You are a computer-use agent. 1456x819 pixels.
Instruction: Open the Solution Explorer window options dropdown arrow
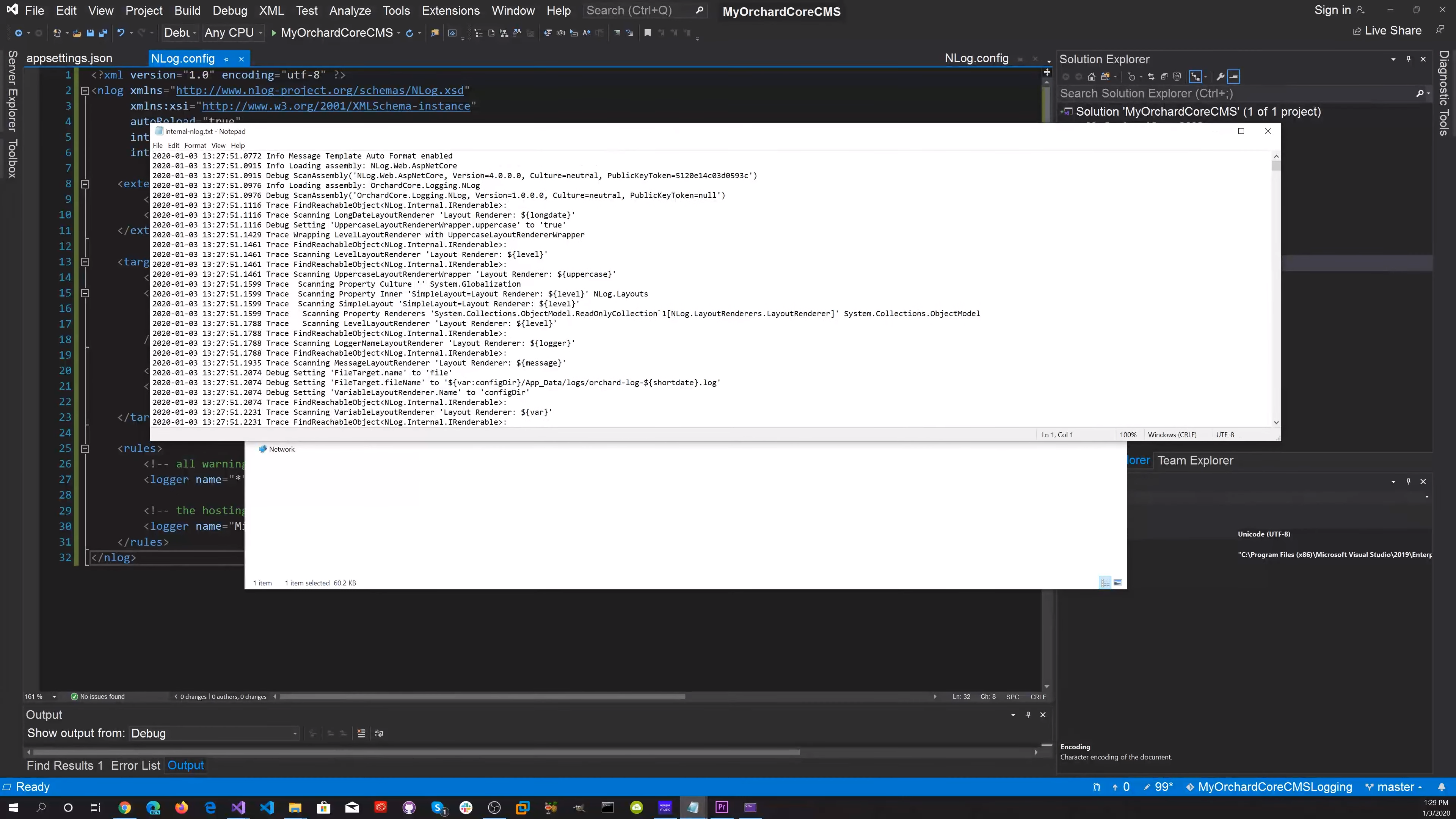point(1393,59)
